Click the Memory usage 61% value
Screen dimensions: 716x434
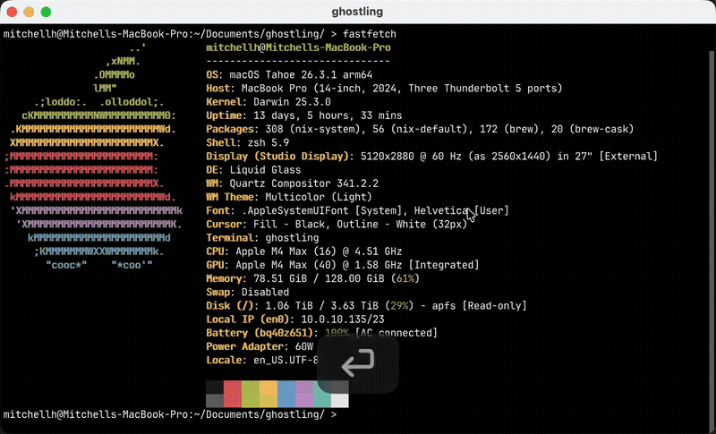(x=404, y=278)
